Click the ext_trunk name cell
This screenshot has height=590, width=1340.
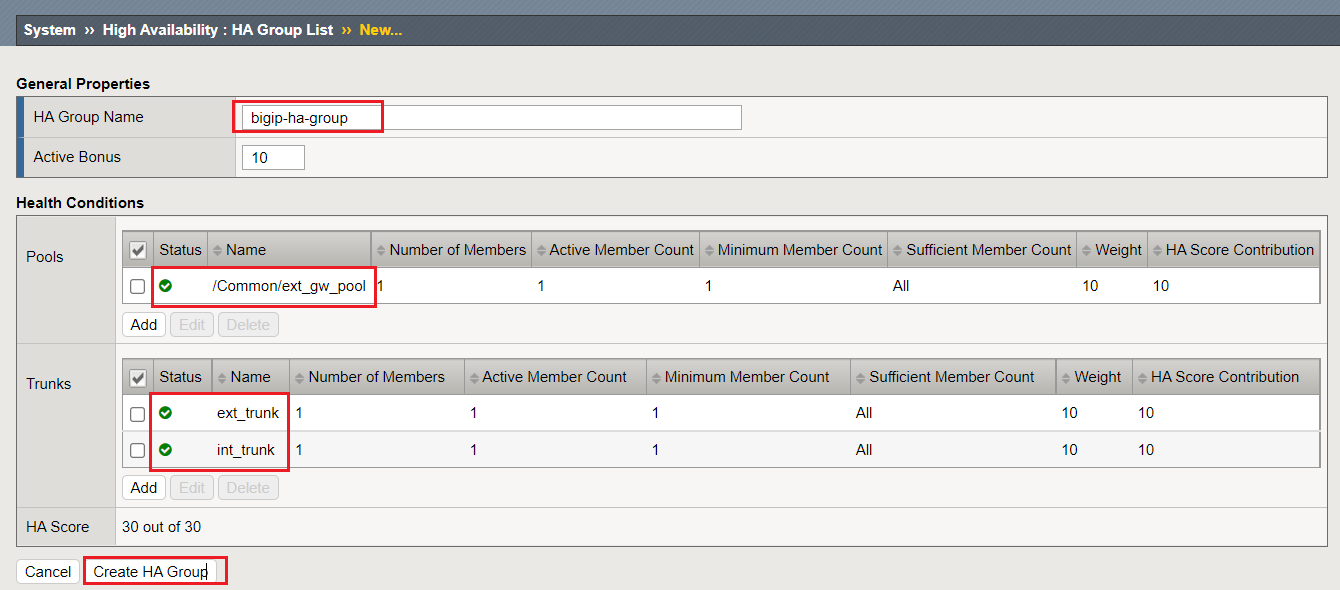(x=248, y=413)
